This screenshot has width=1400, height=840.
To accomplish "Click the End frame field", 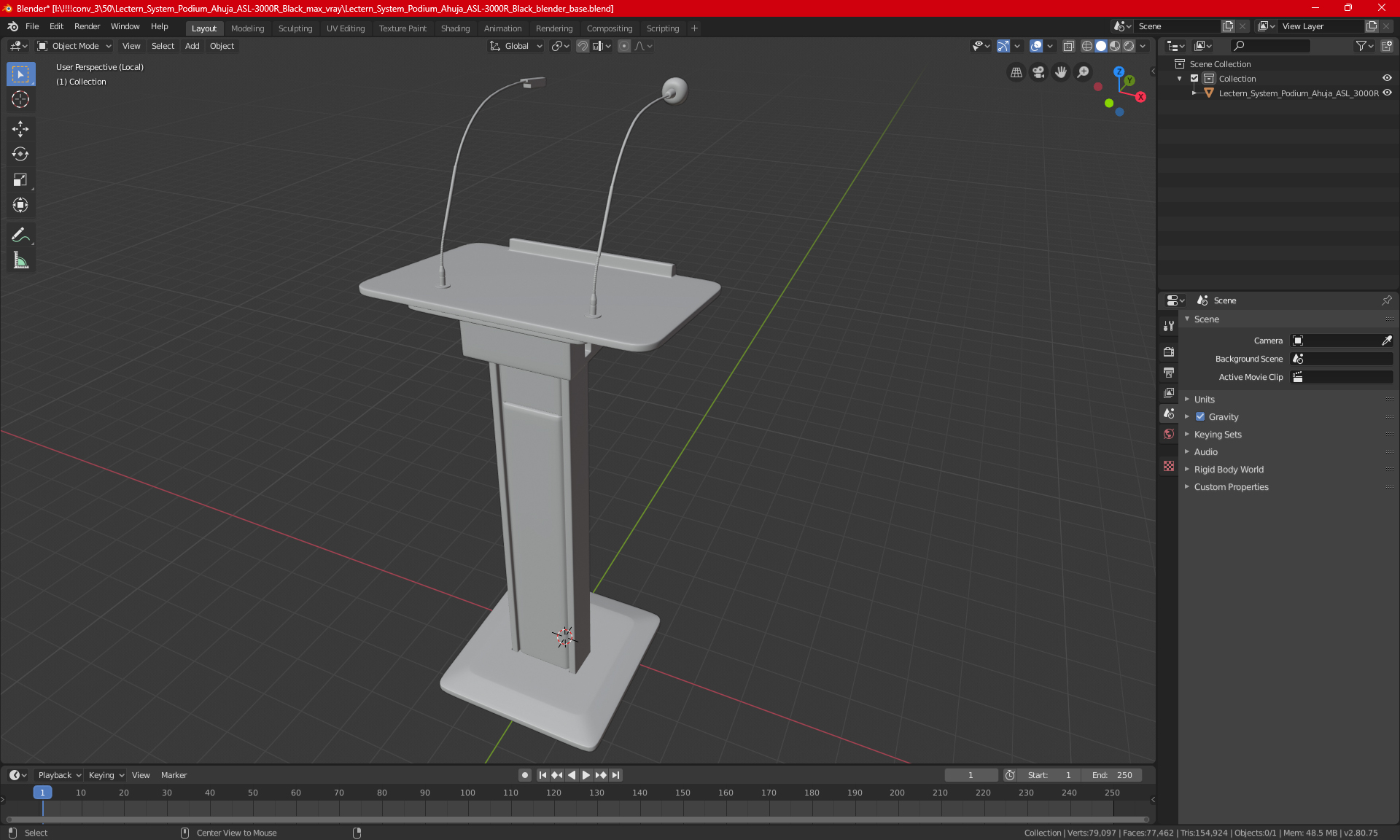I will pos(1112,775).
